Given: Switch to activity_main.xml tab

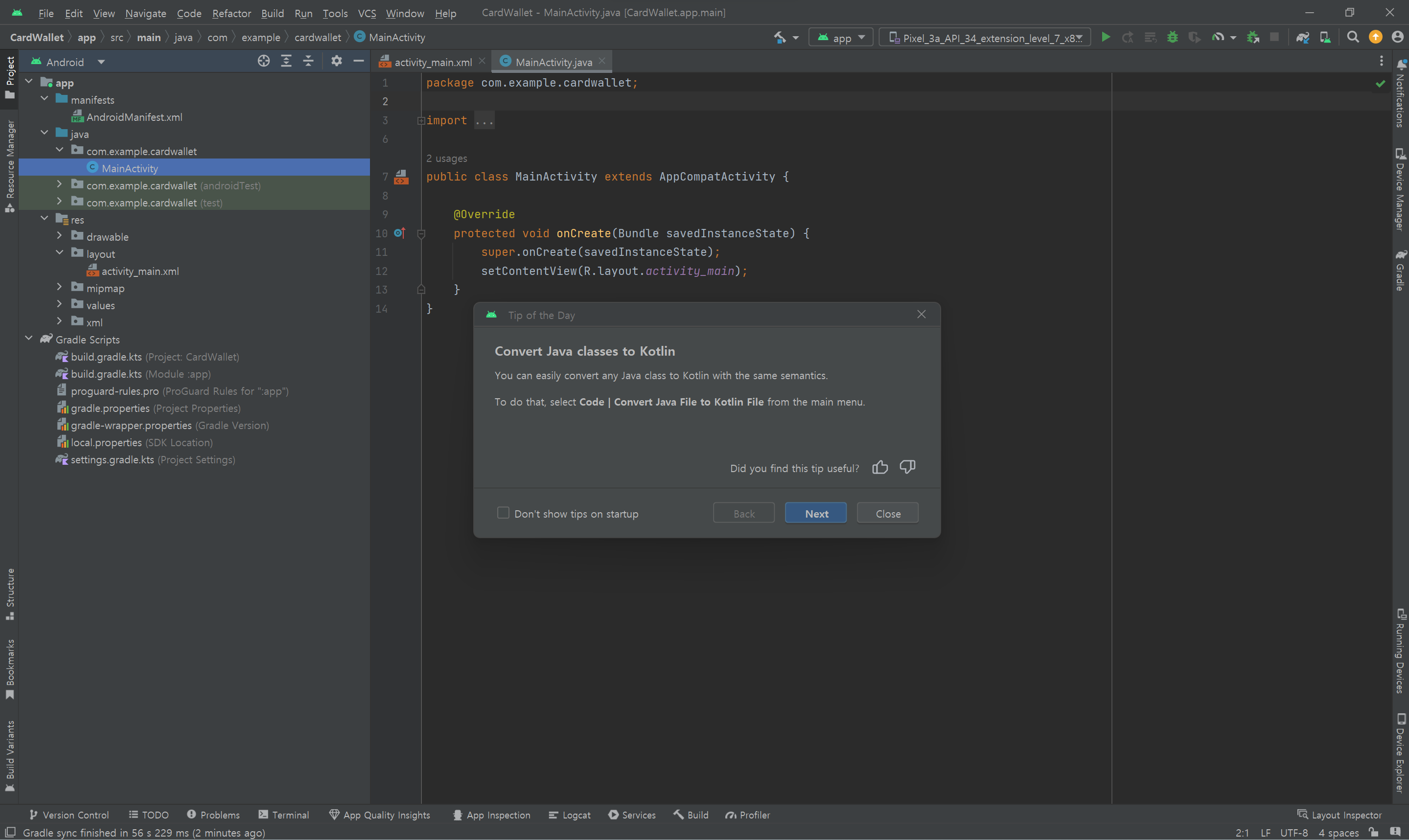Looking at the screenshot, I should tap(433, 62).
